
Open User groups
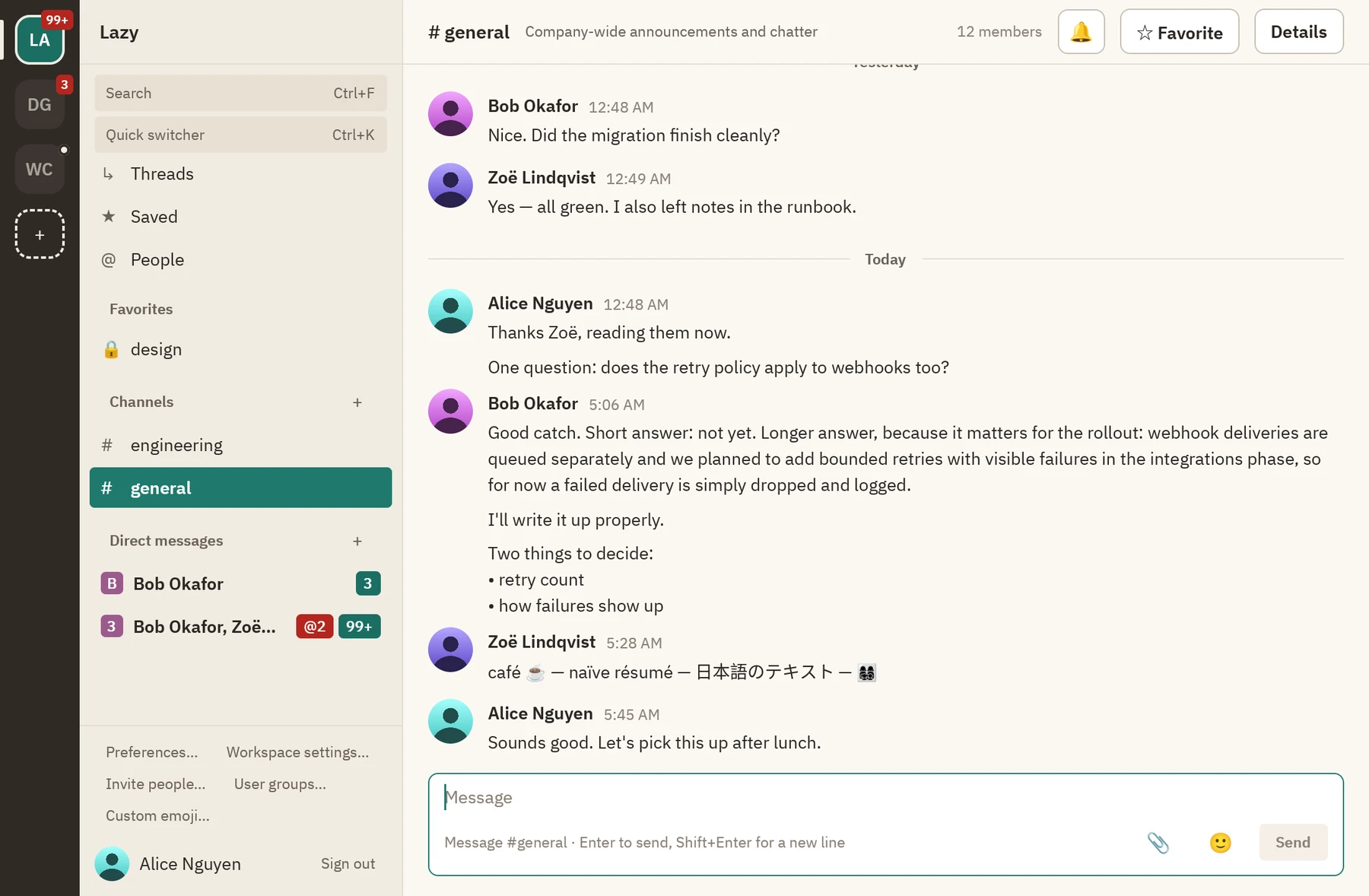click(x=280, y=784)
